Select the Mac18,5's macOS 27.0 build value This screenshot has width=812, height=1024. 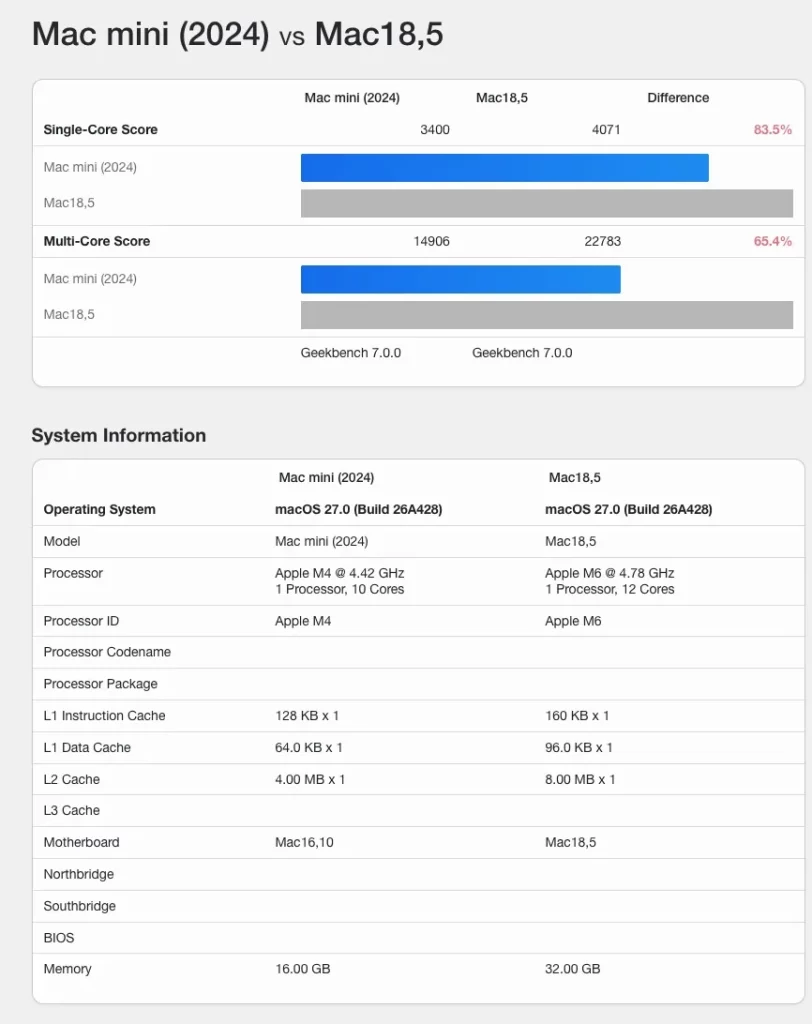[628, 509]
